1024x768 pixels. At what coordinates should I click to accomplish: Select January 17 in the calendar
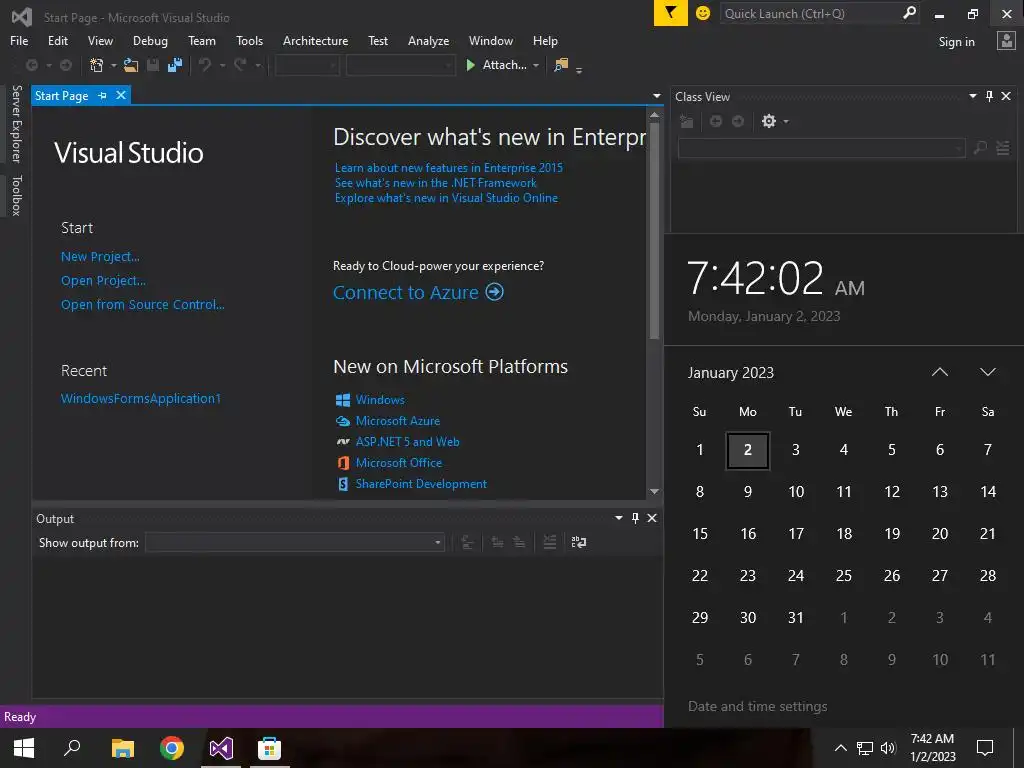(x=795, y=534)
